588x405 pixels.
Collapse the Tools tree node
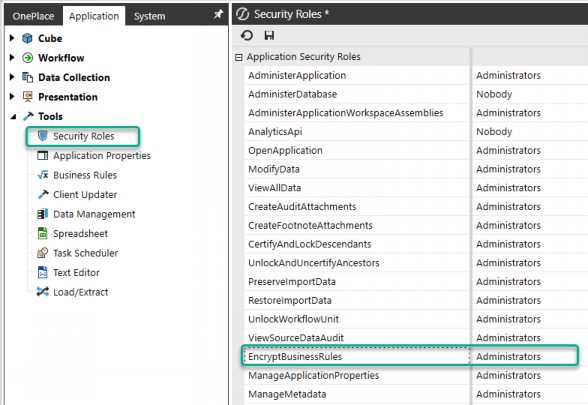point(13,117)
